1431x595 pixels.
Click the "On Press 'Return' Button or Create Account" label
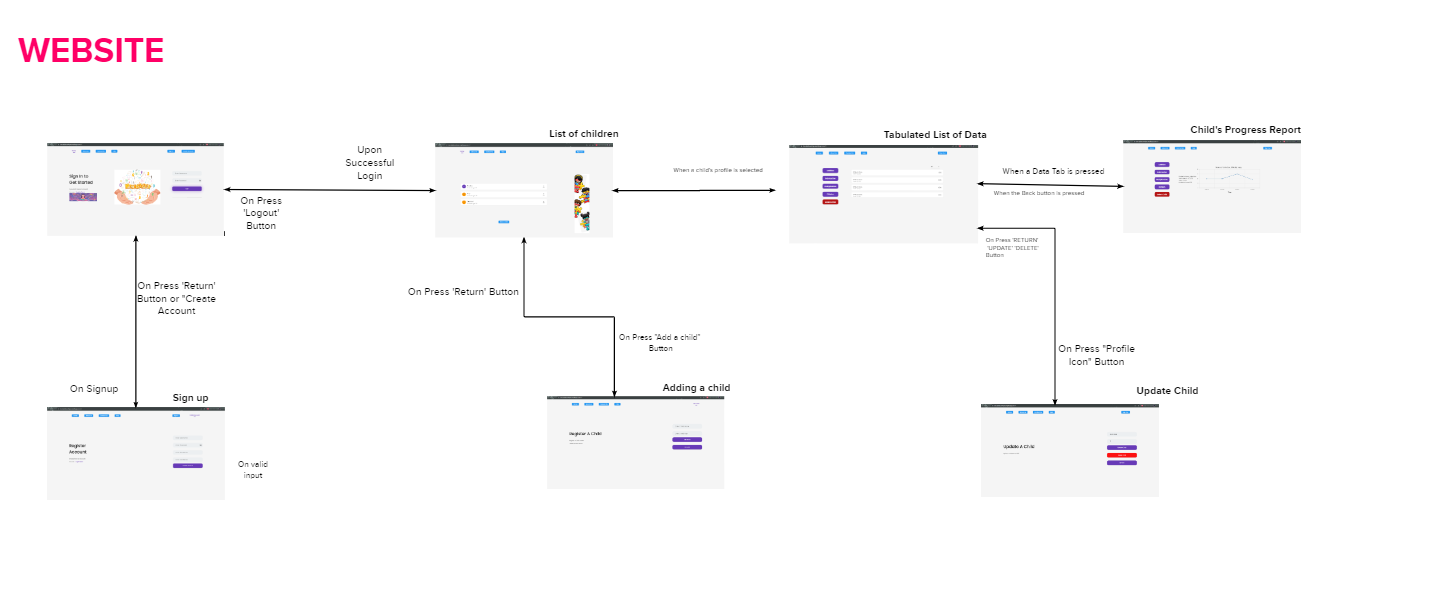coord(177,298)
